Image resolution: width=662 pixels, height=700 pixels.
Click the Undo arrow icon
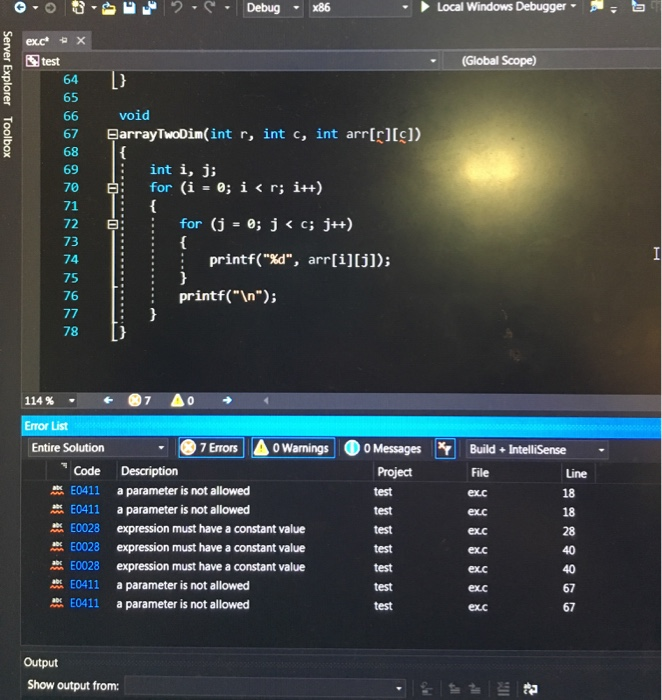(177, 8)
